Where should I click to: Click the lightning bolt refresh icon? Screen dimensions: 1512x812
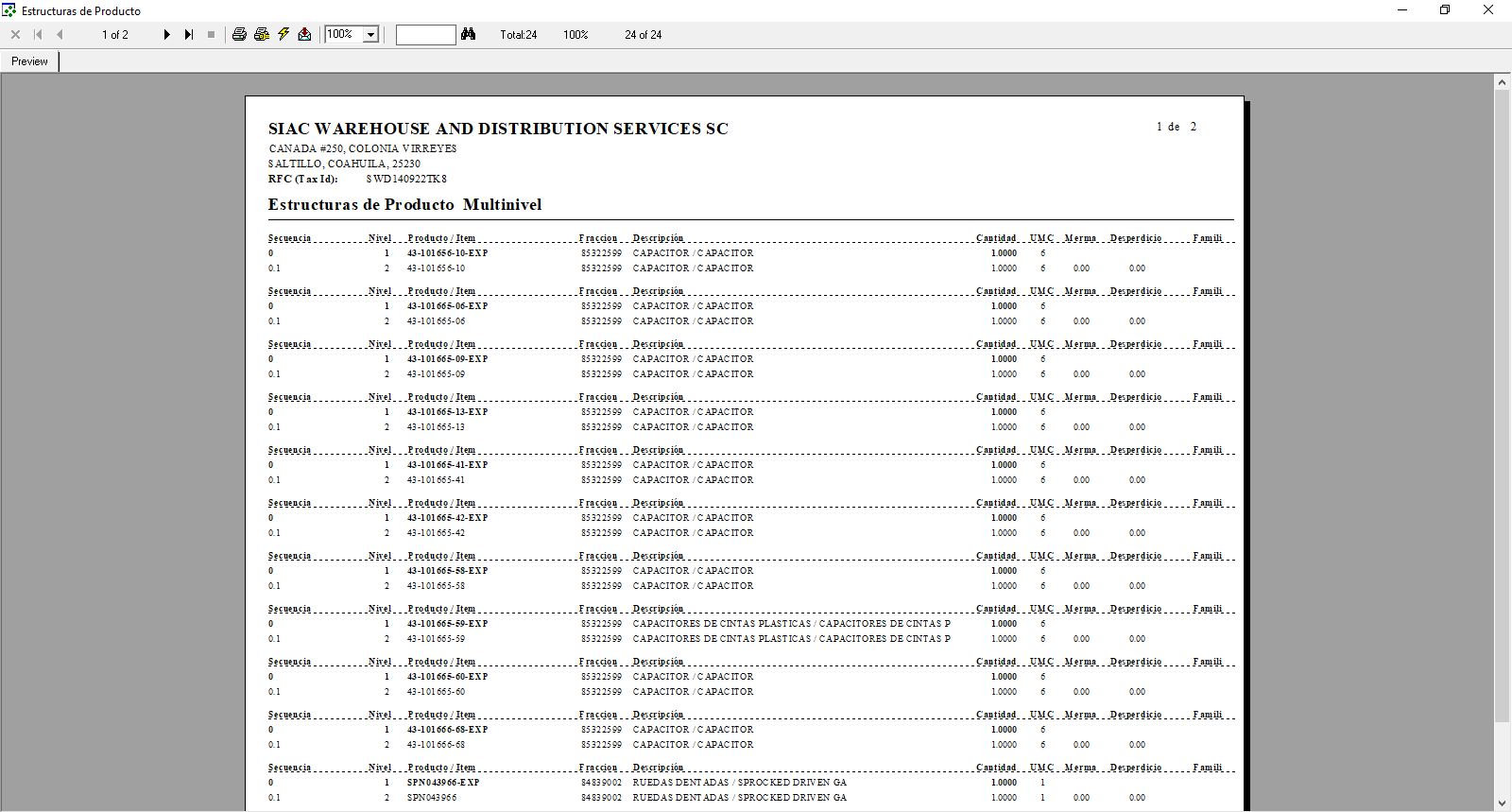(283, 35)
